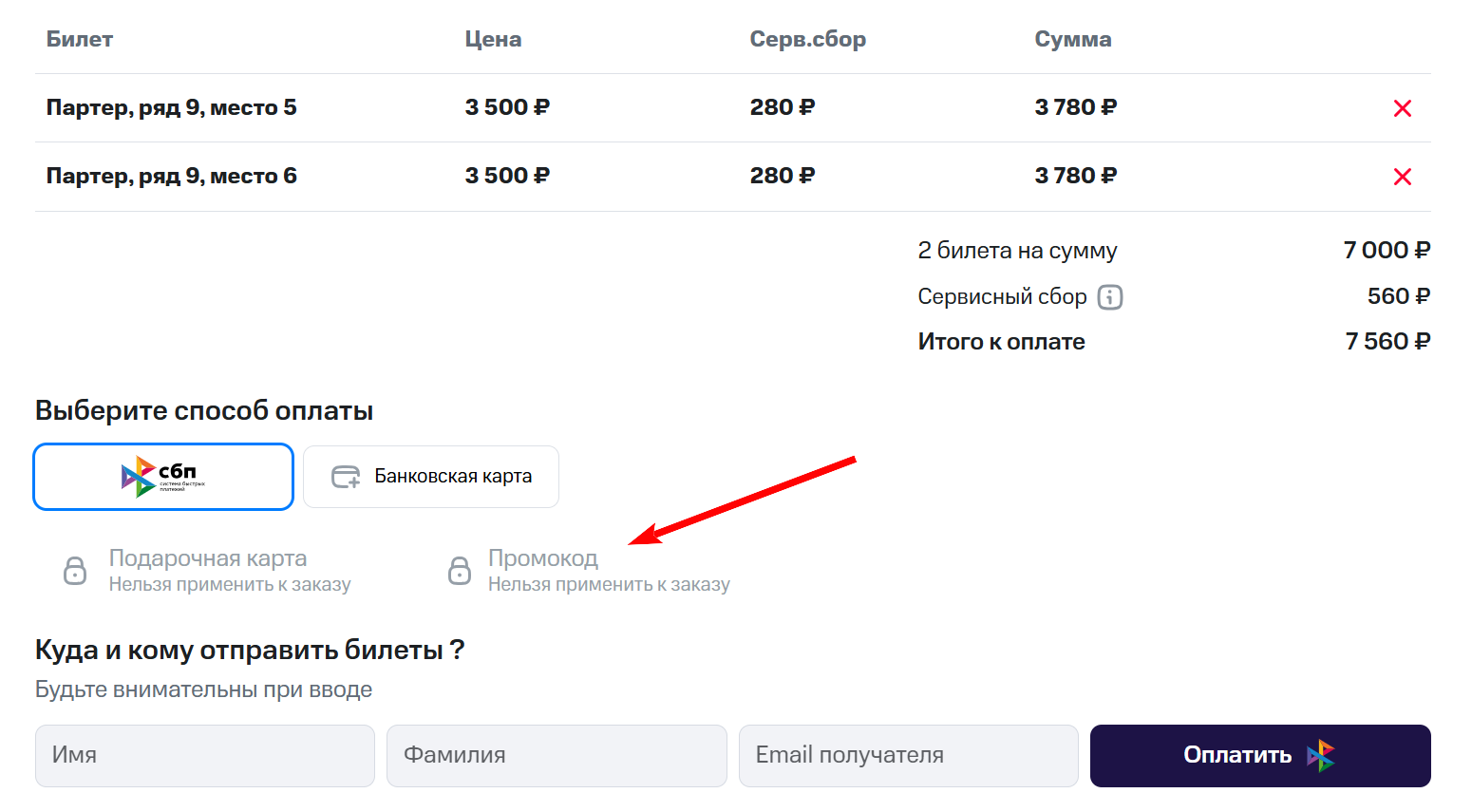Click the Сервисный сбор label
Screen dimensions: 1472x812
point(1002,297)
